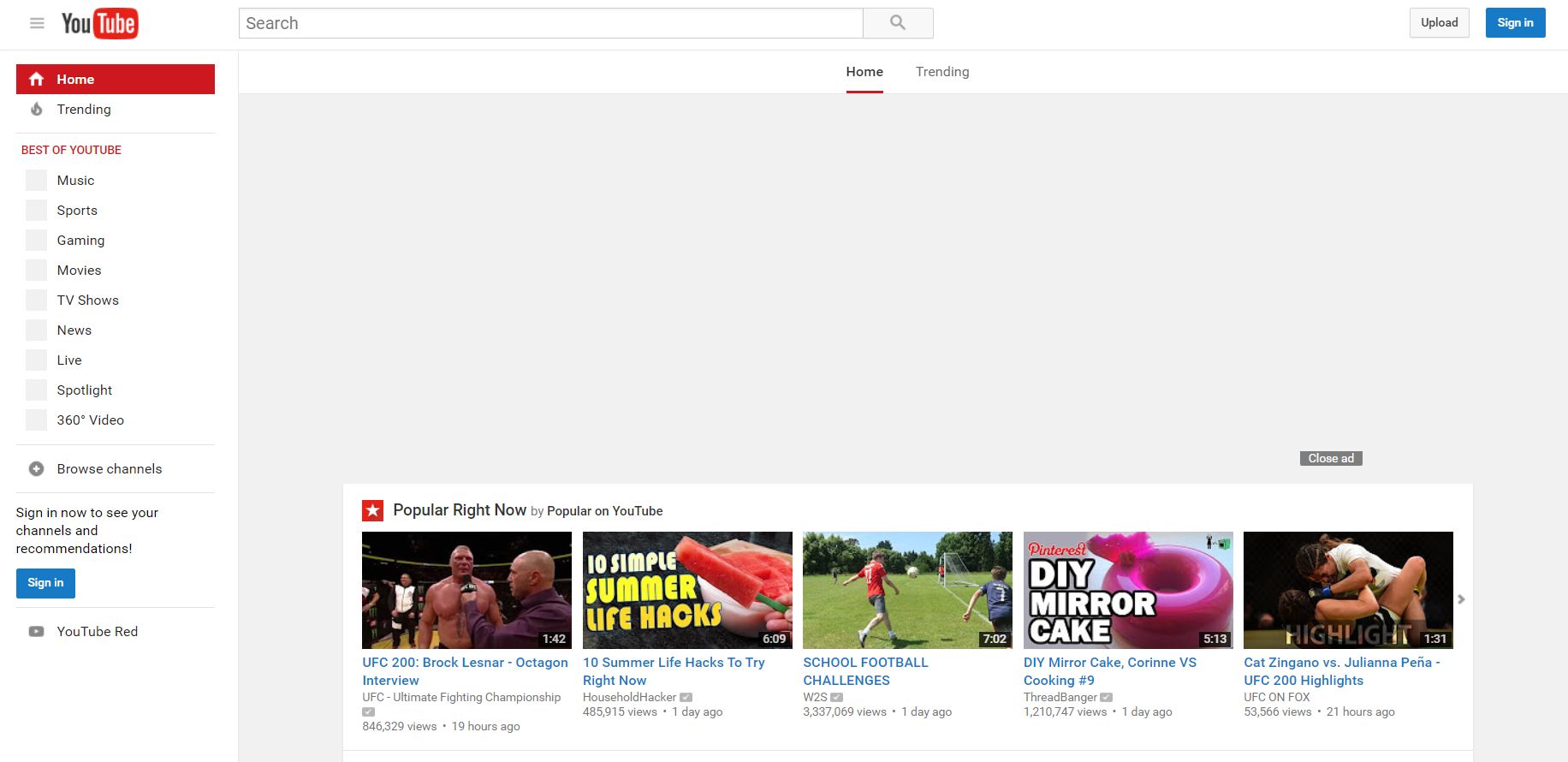The image size is (1568, 762).
Task: Show next videos with the right arrow
Action: [x=1462, y=599]
